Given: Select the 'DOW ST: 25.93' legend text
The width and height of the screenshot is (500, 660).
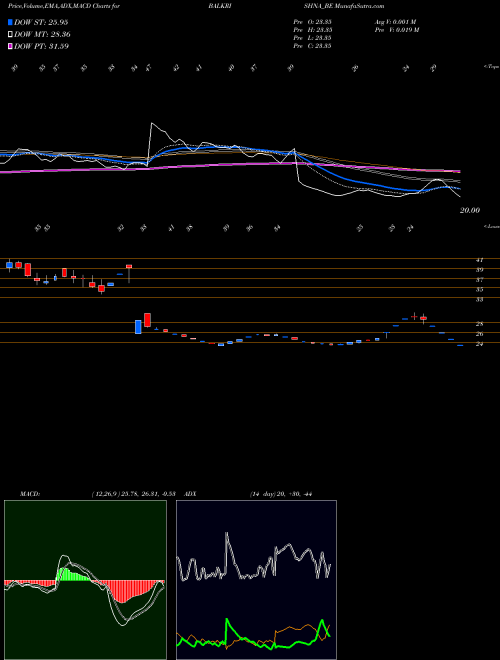Looking at the screenshot, I should [41, 22].
